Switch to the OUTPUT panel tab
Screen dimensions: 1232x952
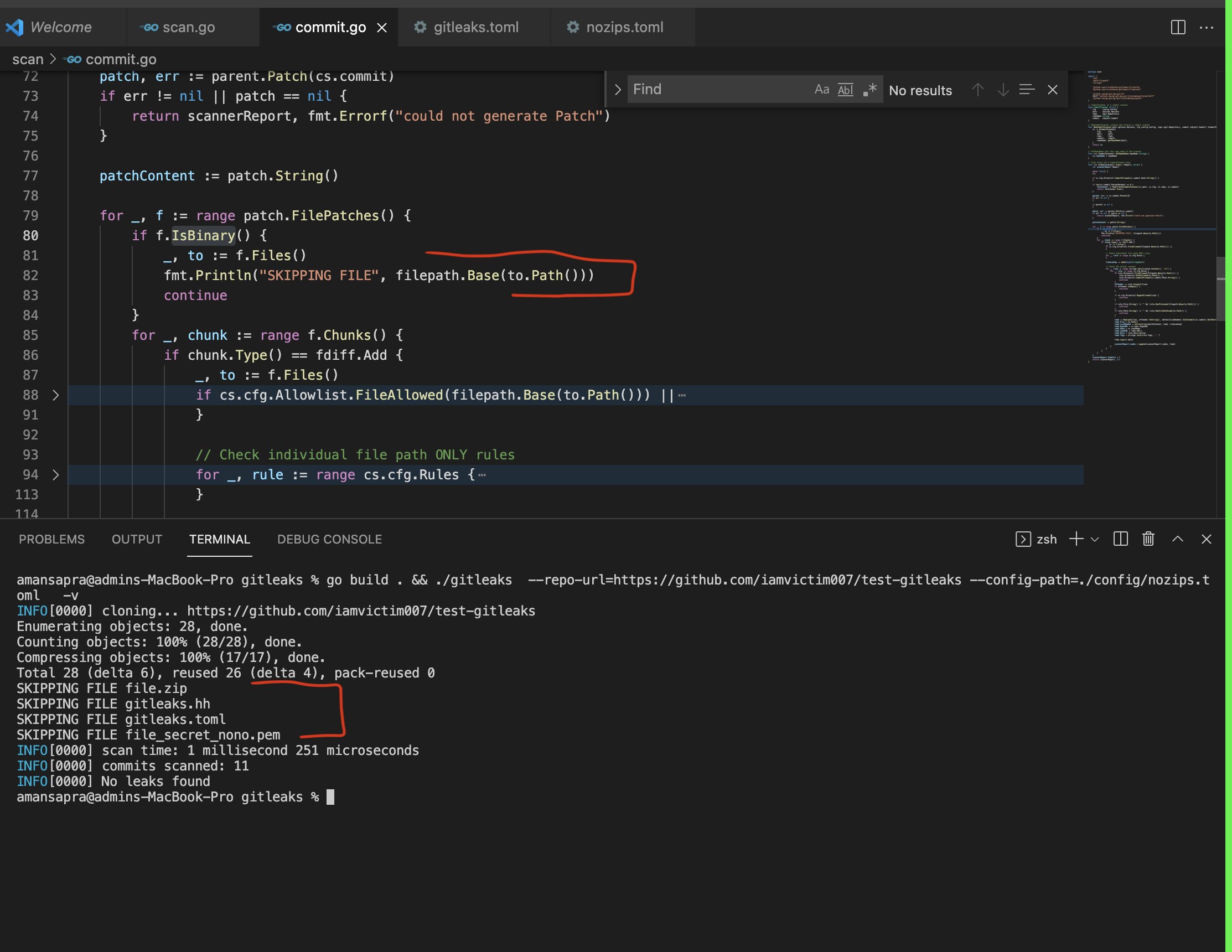(137, 539)
